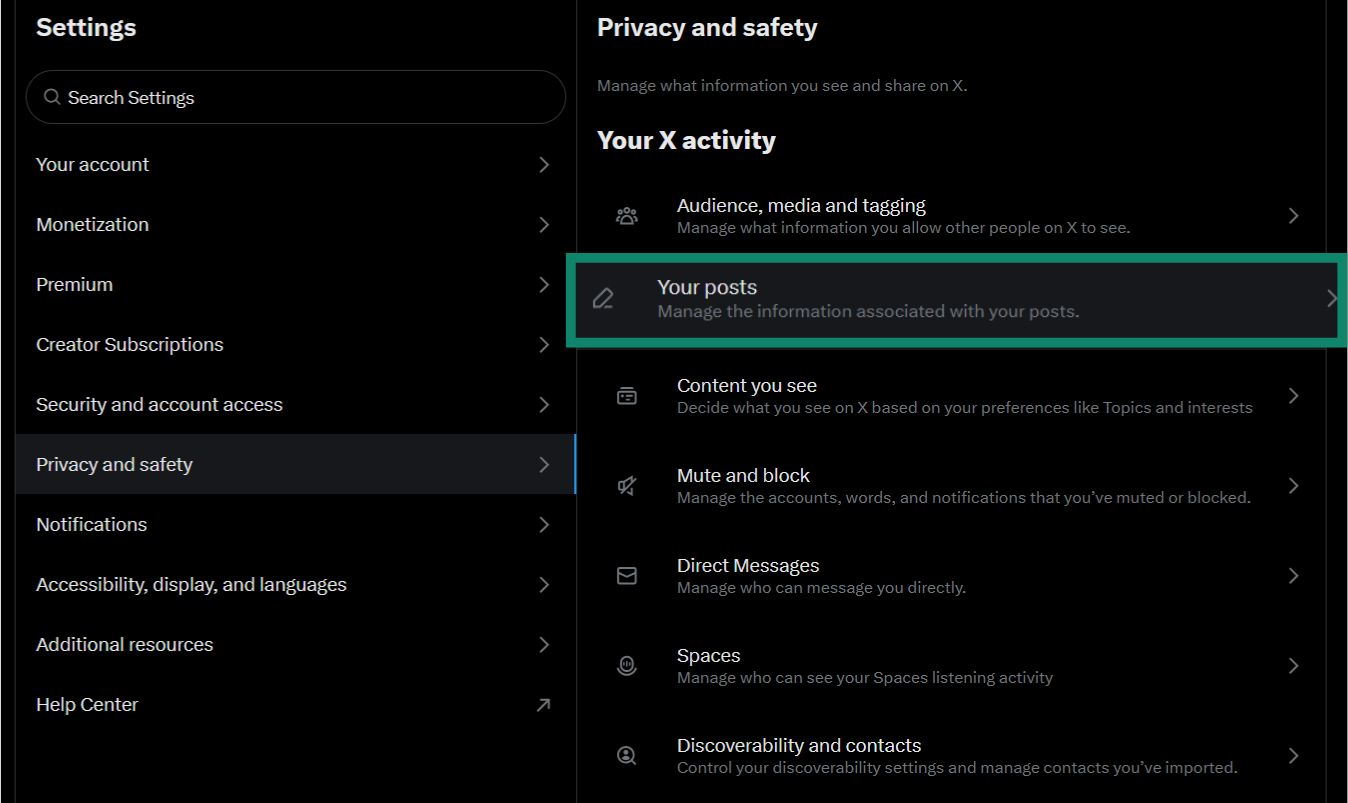This screenshot has height=803, width=1348.
Task: Click the external link arrow beside Help Center
Action: click(x=543, y=704)
